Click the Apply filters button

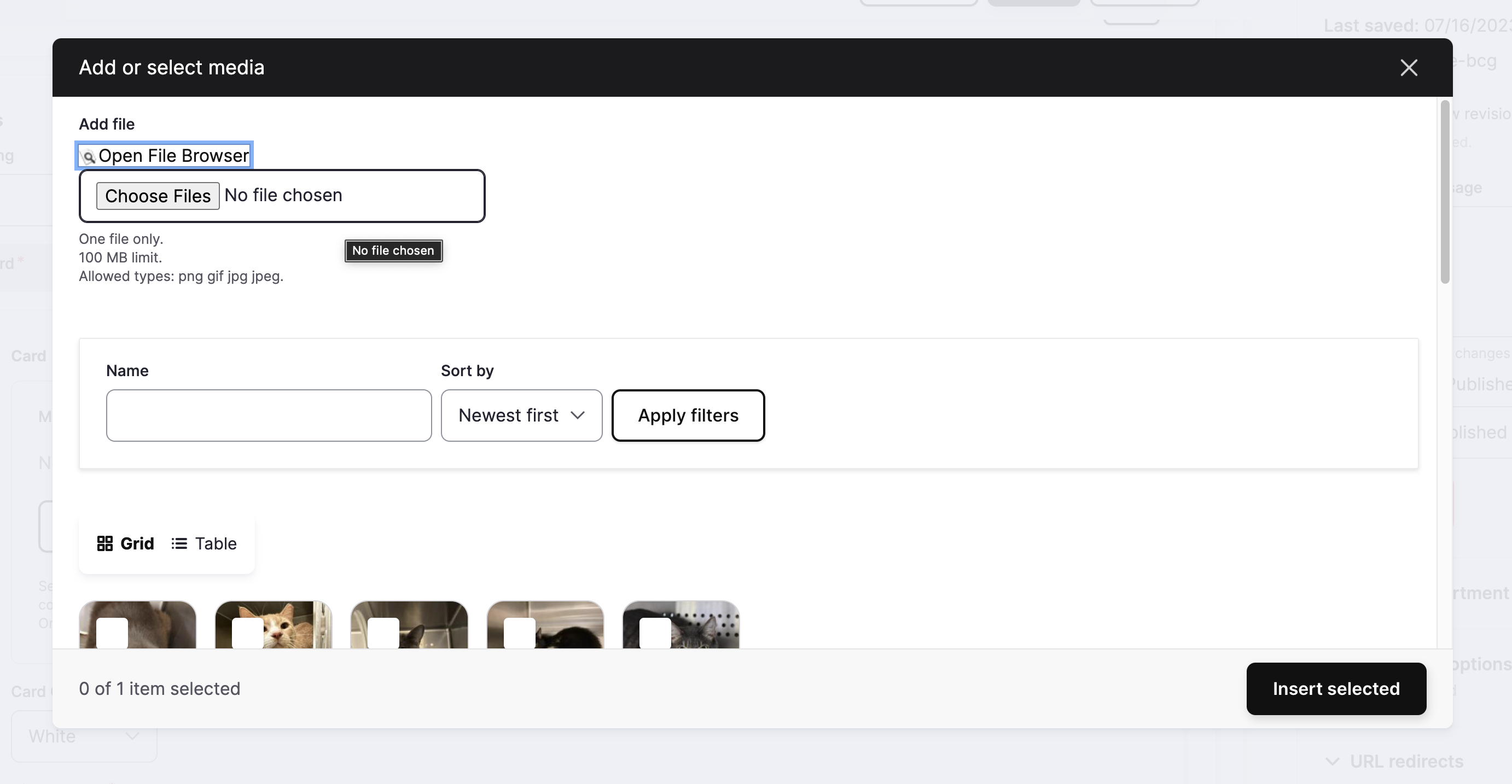coord(688,415)
